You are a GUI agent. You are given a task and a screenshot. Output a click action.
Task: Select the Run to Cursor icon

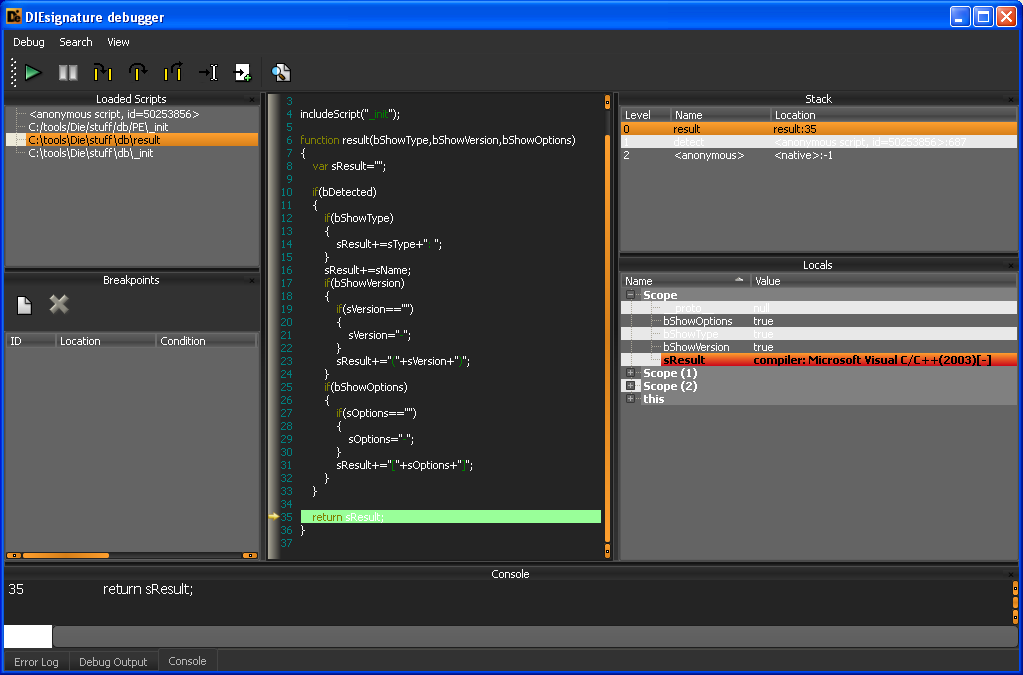208,72
